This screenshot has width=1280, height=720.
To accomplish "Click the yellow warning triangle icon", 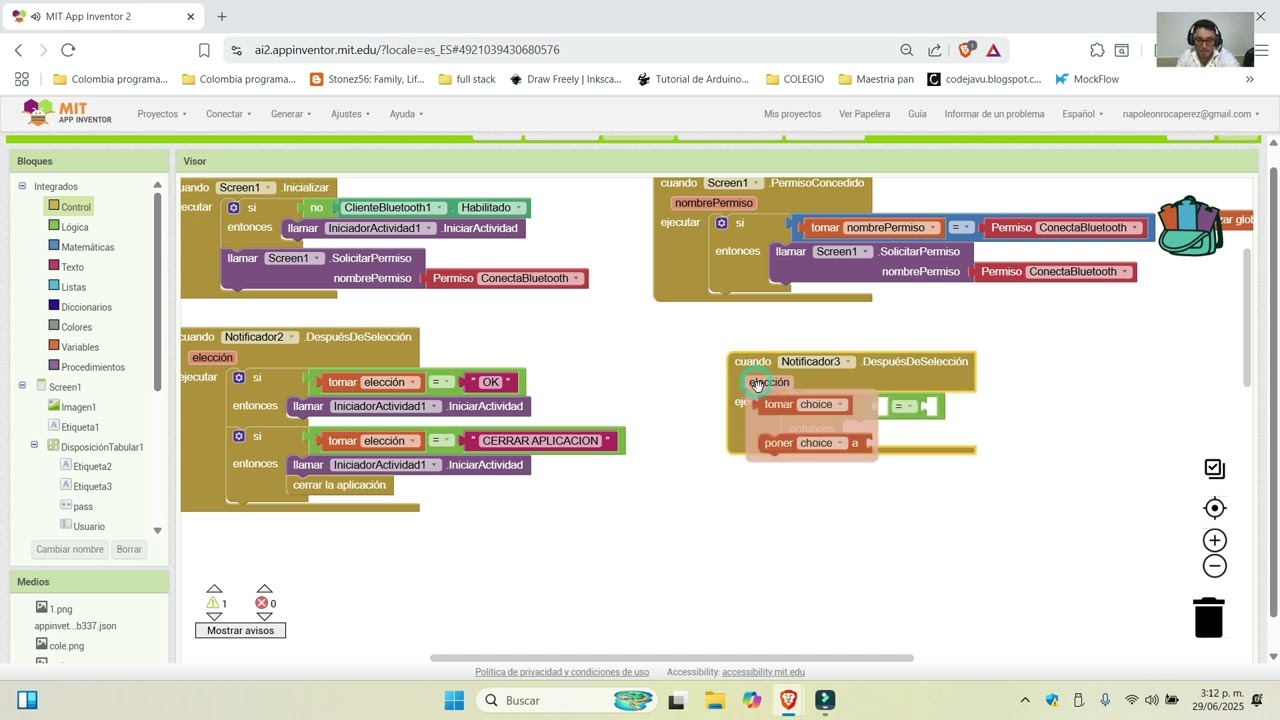I will (x=213, y=603).
